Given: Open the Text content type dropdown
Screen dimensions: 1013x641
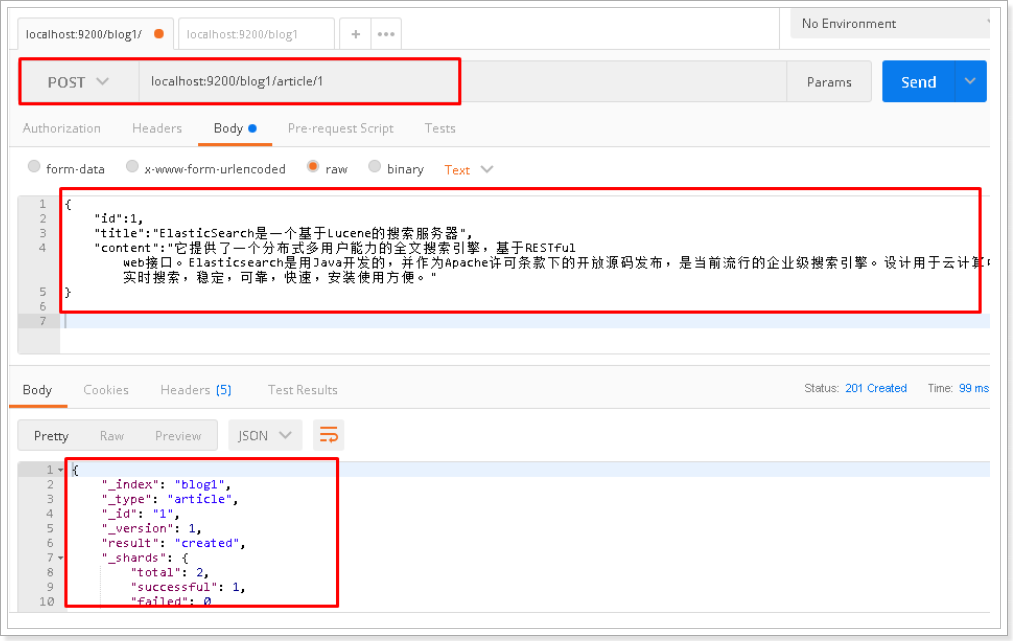Looking at the screenshot, I should tap(469, 169).
